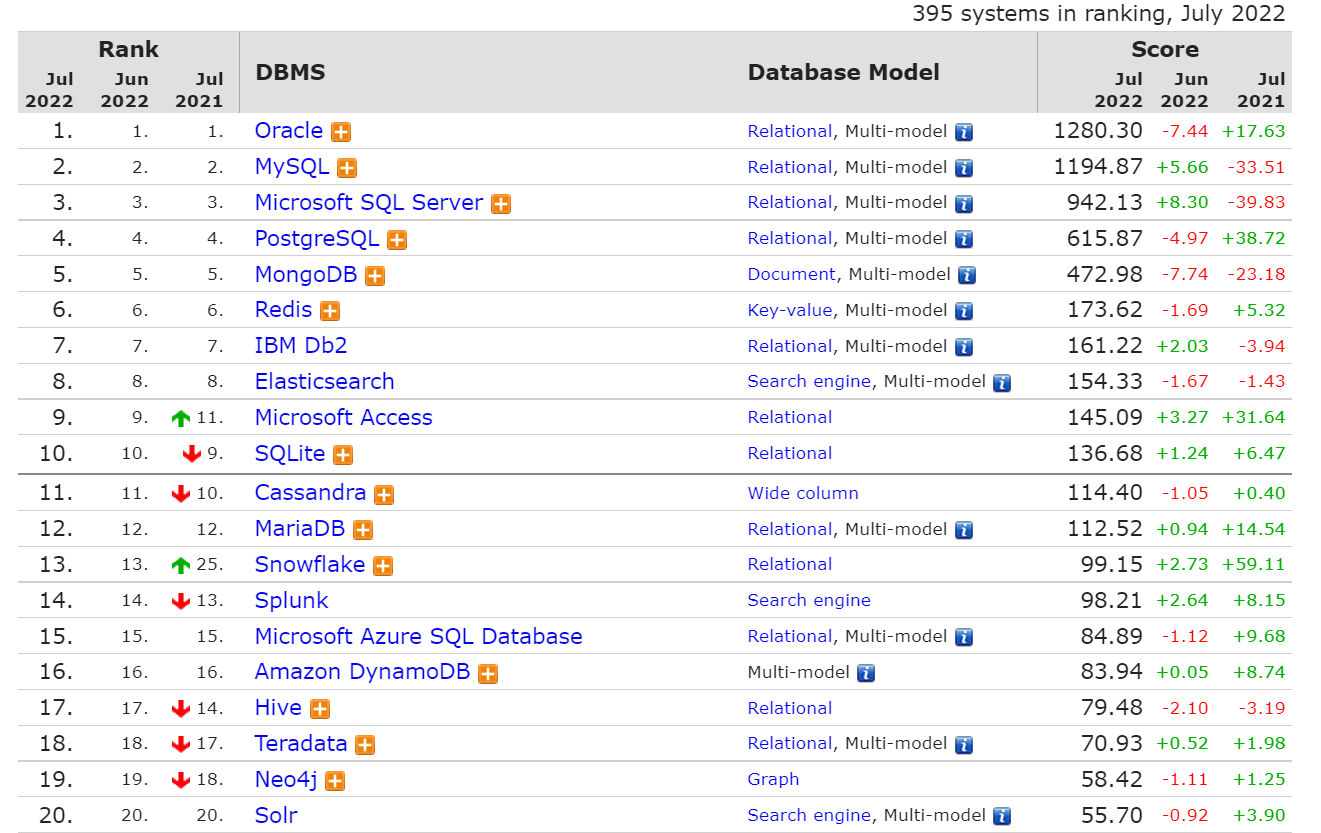The width and height of the screenshot is (1321, 833).
Task: Click Key-value database model link
Action: [789, 310]
